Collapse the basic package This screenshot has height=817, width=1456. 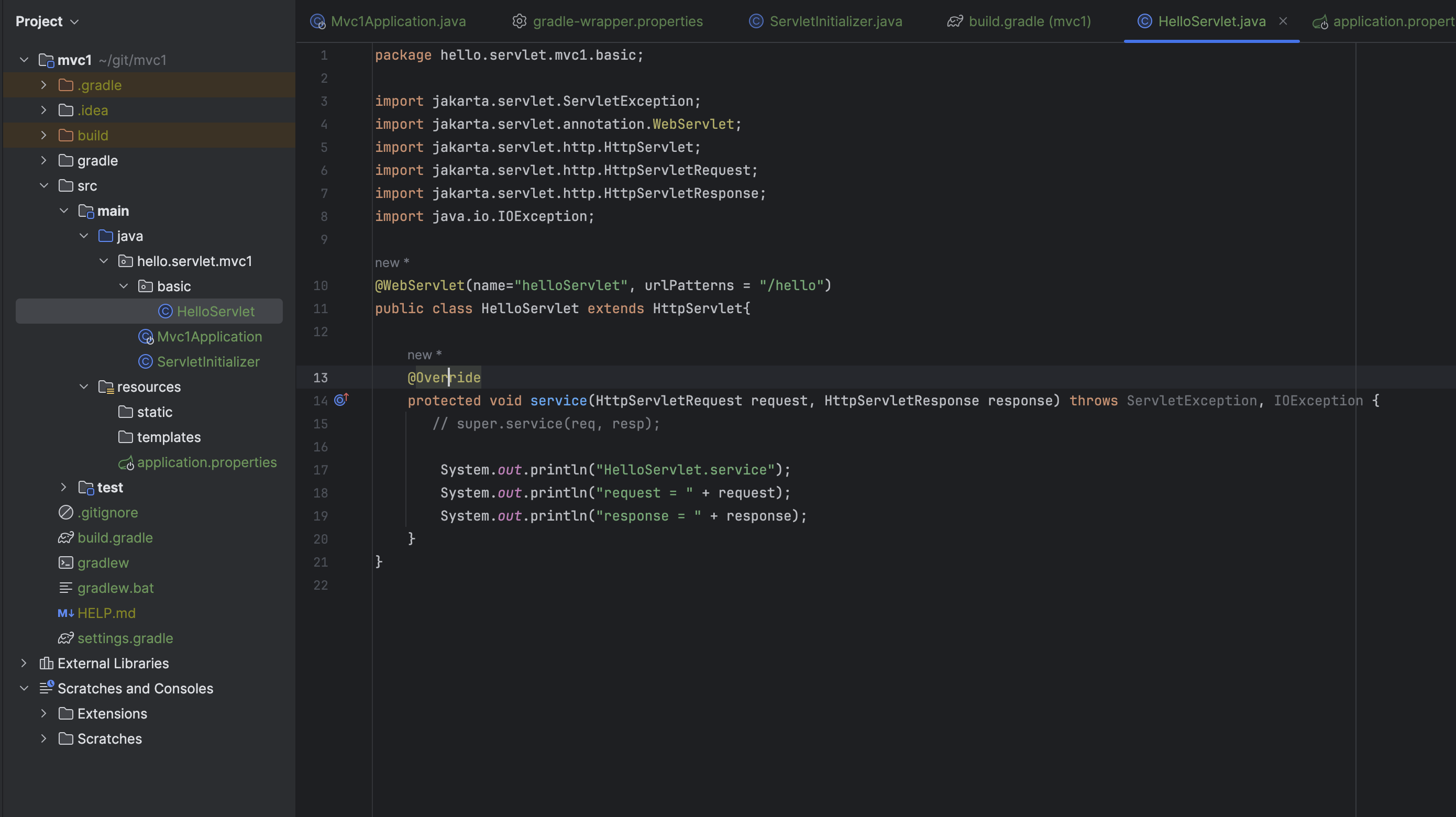[x=123, y=286]
